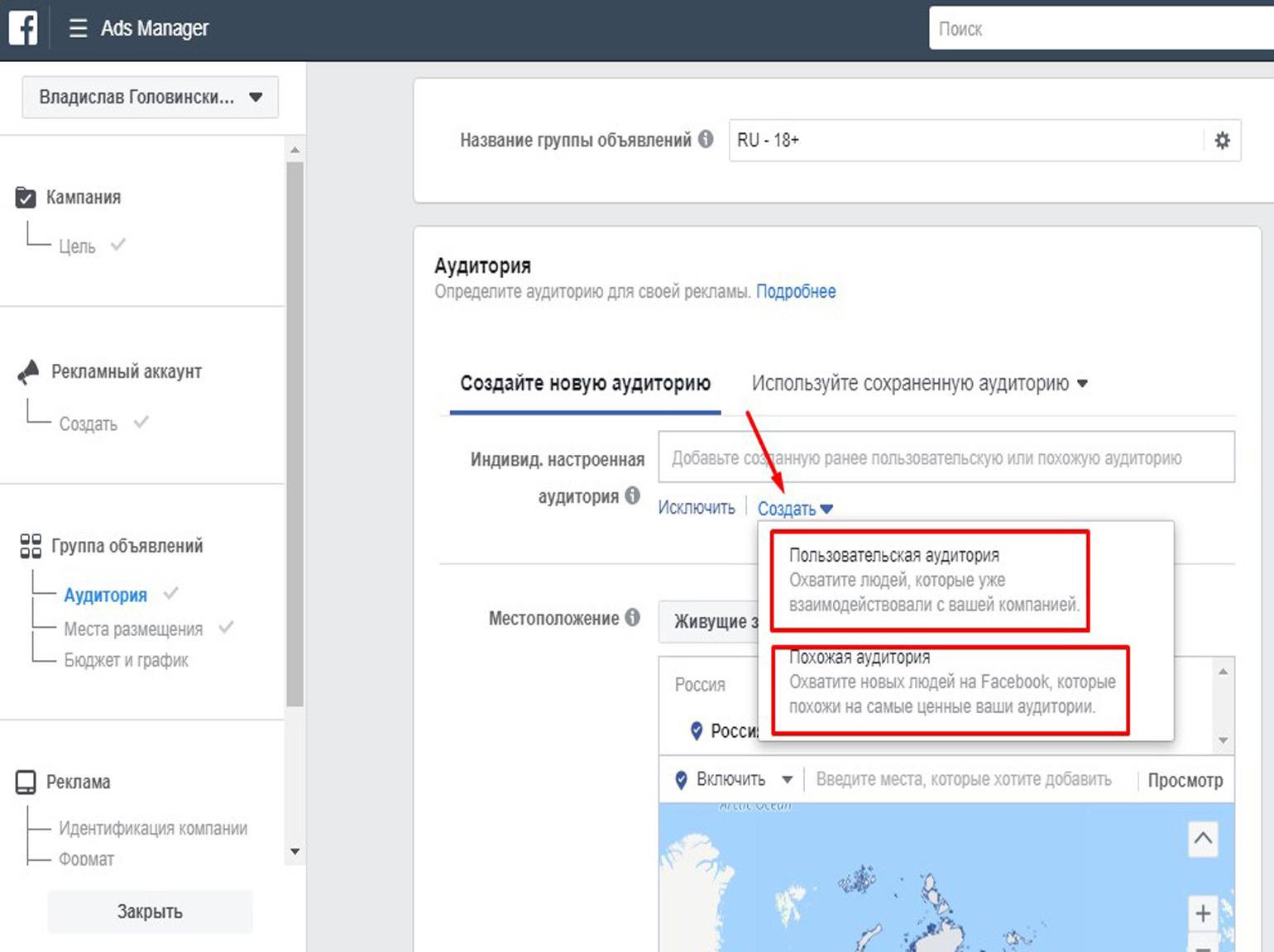Click the gear icon in ad set name field
The image size is (1274, 952).
1222,141
